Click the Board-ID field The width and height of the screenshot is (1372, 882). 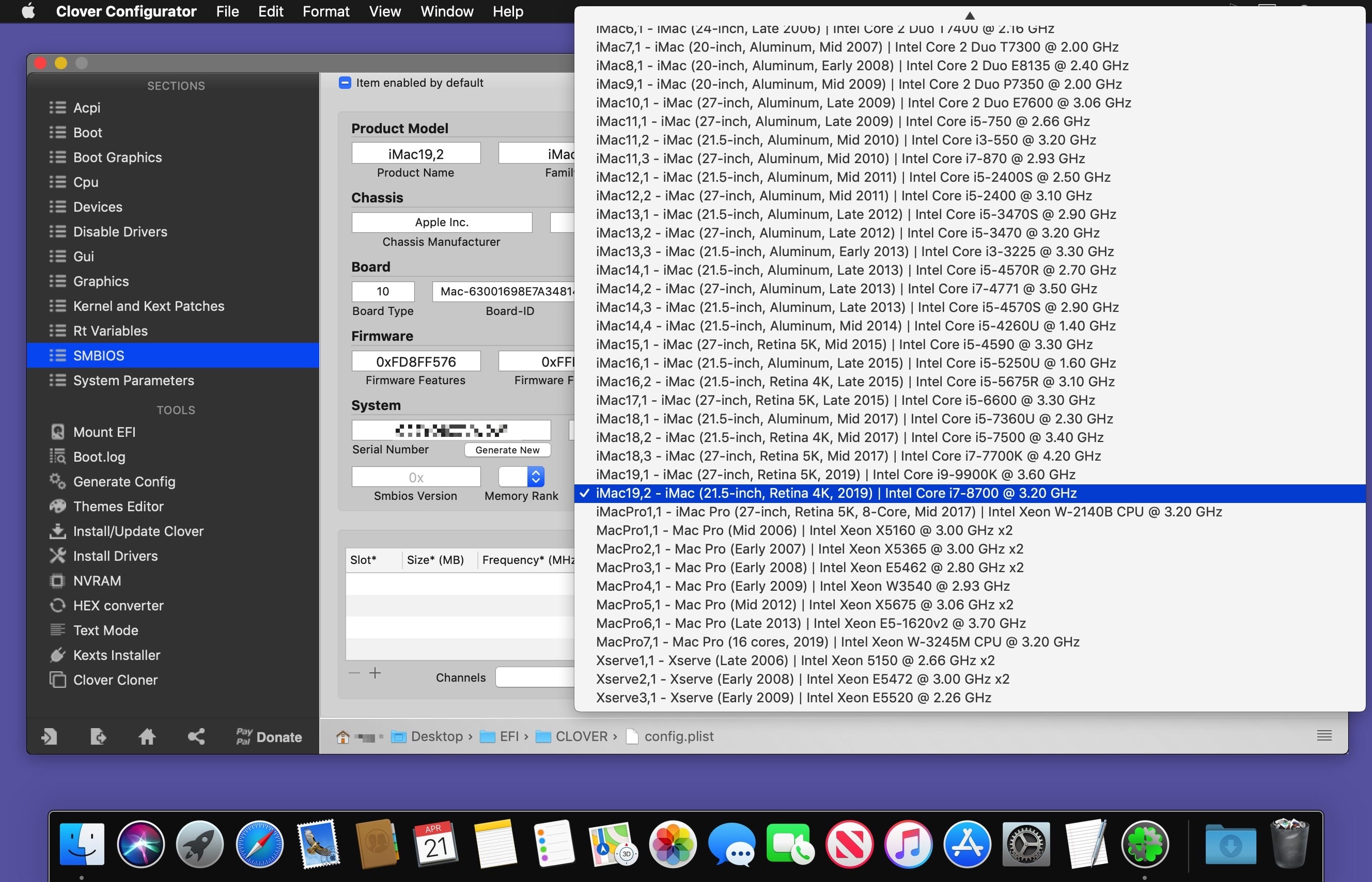(504, 291)
